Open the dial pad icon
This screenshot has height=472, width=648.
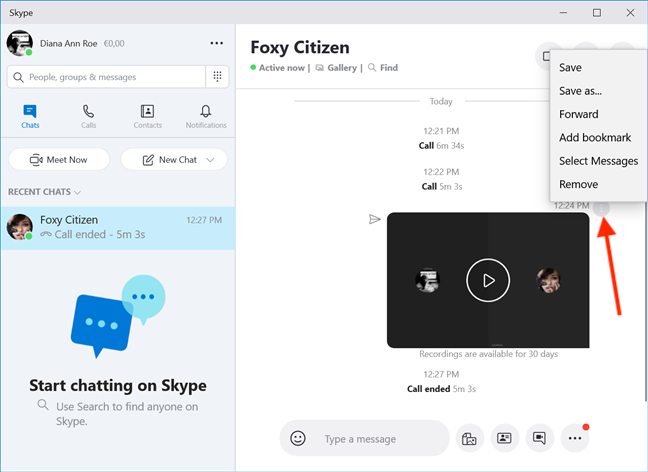217,76
